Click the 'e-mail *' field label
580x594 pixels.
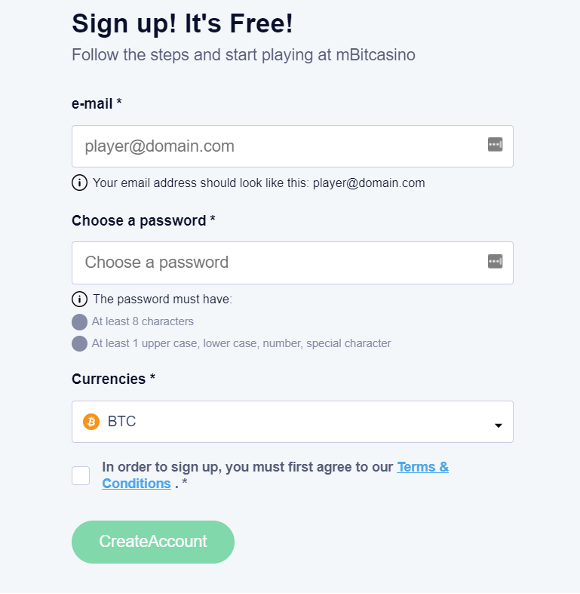(97, 103)
